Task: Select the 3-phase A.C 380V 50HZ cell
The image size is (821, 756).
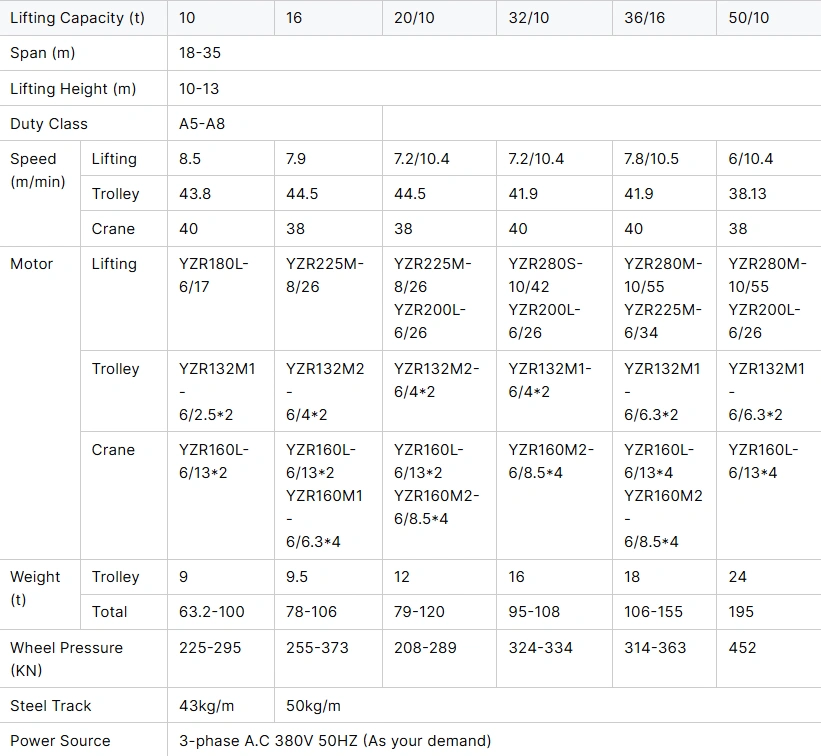Action: (x=334, y=741)
